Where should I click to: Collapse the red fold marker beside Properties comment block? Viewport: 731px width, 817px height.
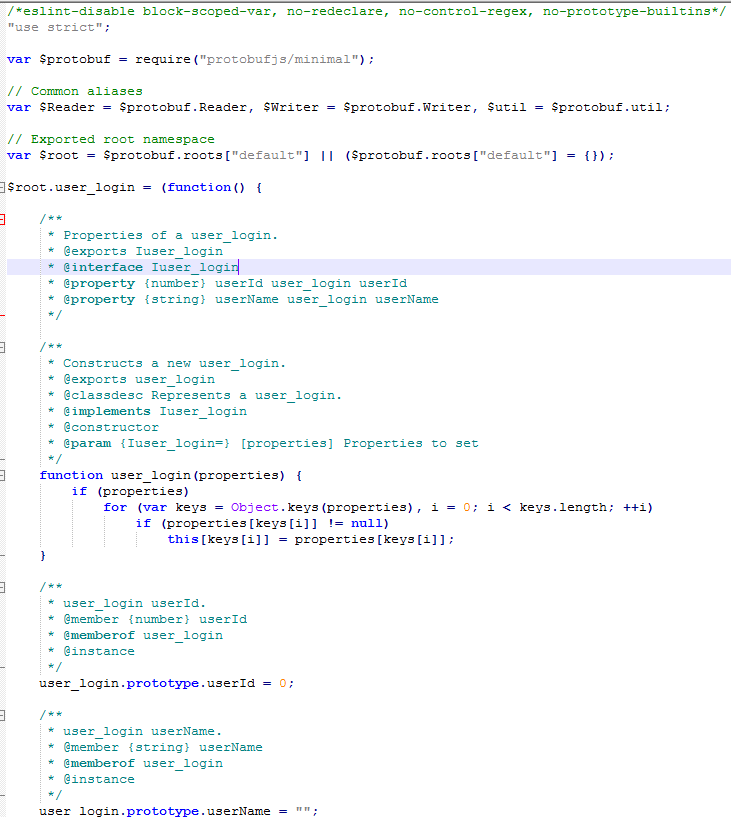(x=2, y=219)
